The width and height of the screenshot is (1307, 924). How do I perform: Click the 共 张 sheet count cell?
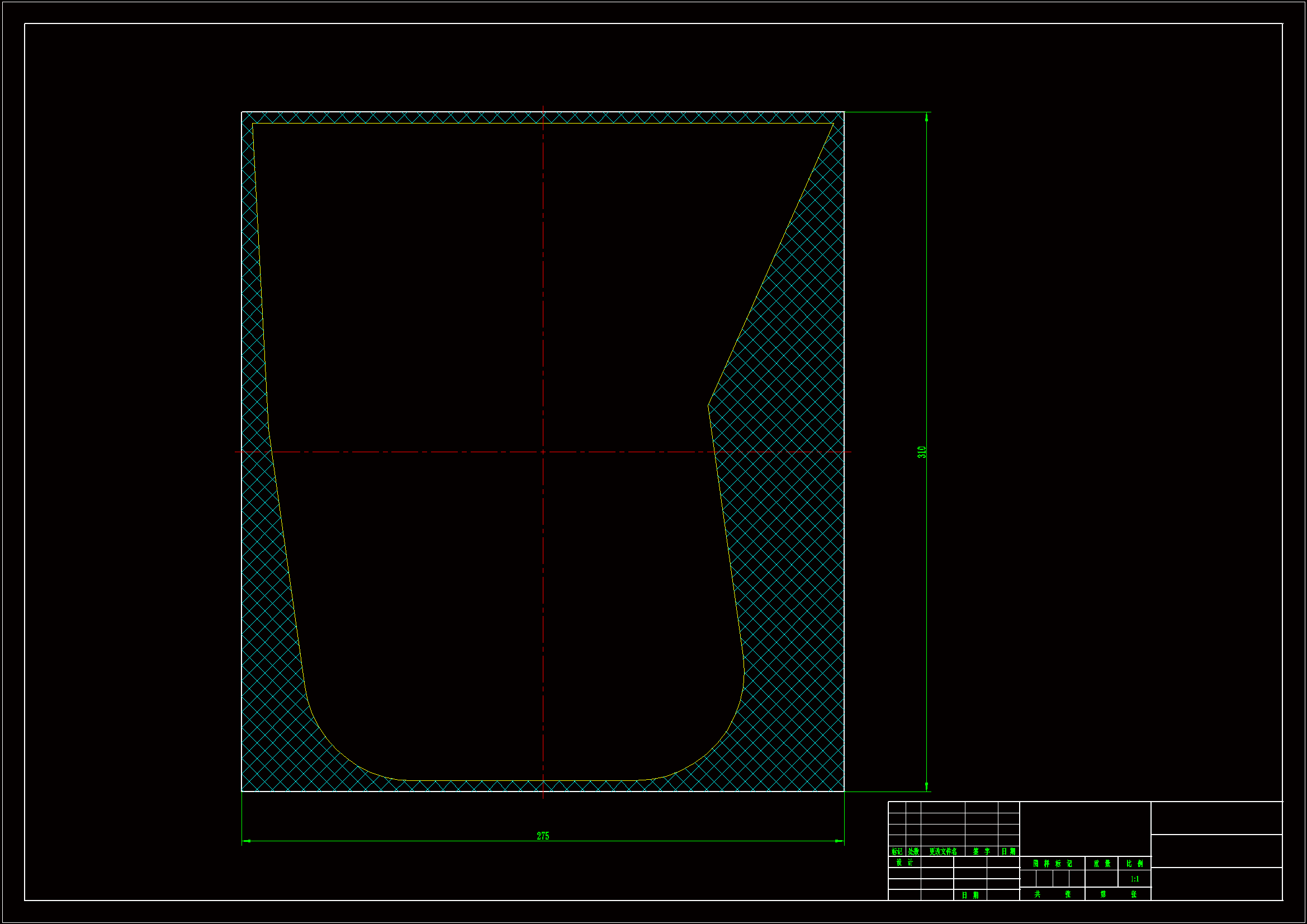point(1052,894)
